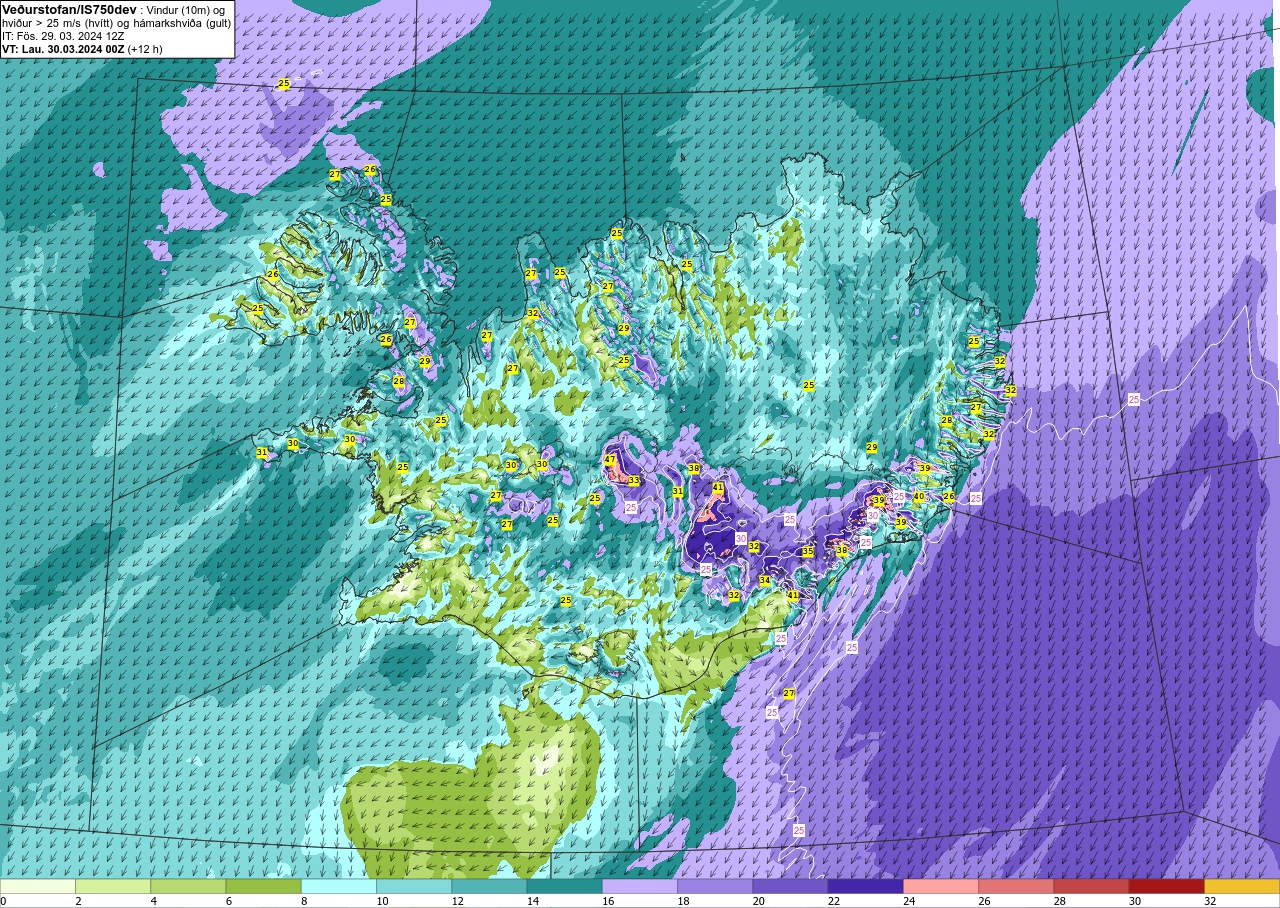Click the 'Veðurstofan/IS750dev' title text
The height and width of the screenshot is (908, 1280).
(69, 9)
